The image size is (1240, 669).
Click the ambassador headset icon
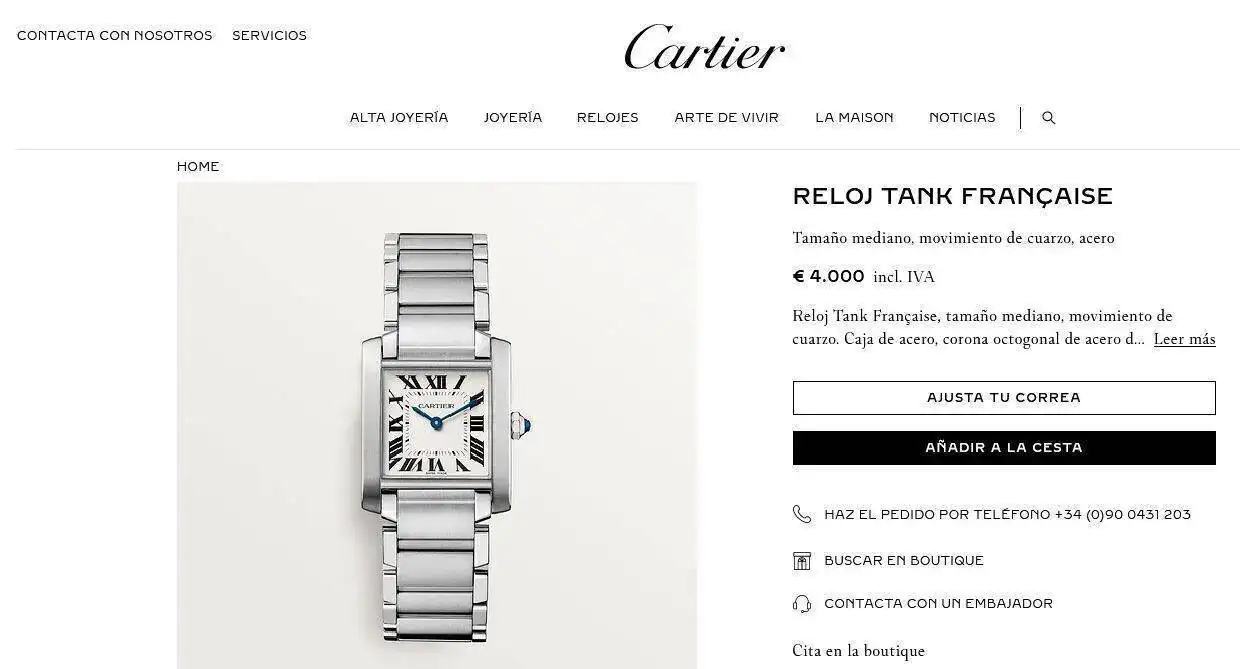[x=802, y=604]
